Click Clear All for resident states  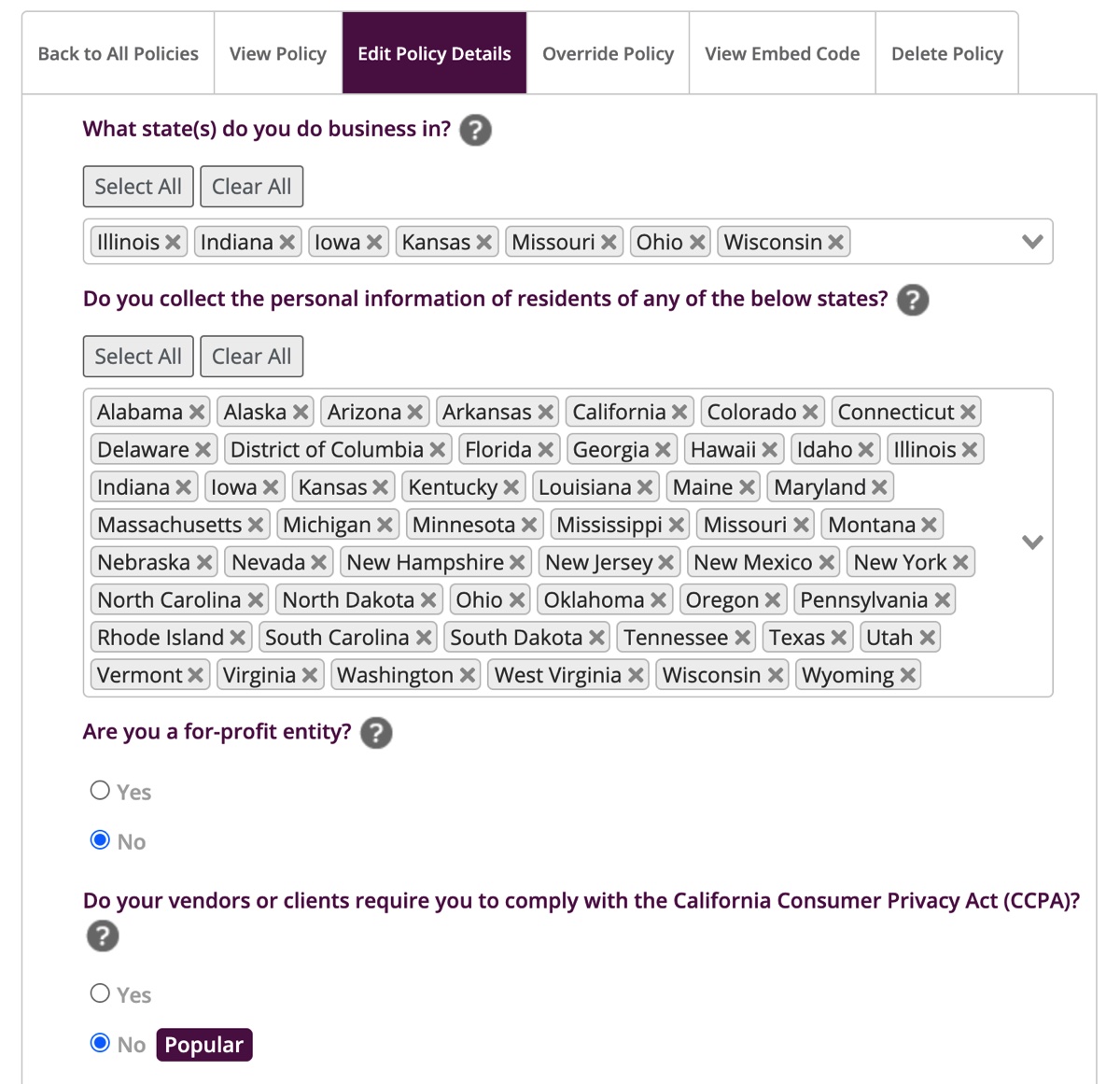(x=252, y=357)
